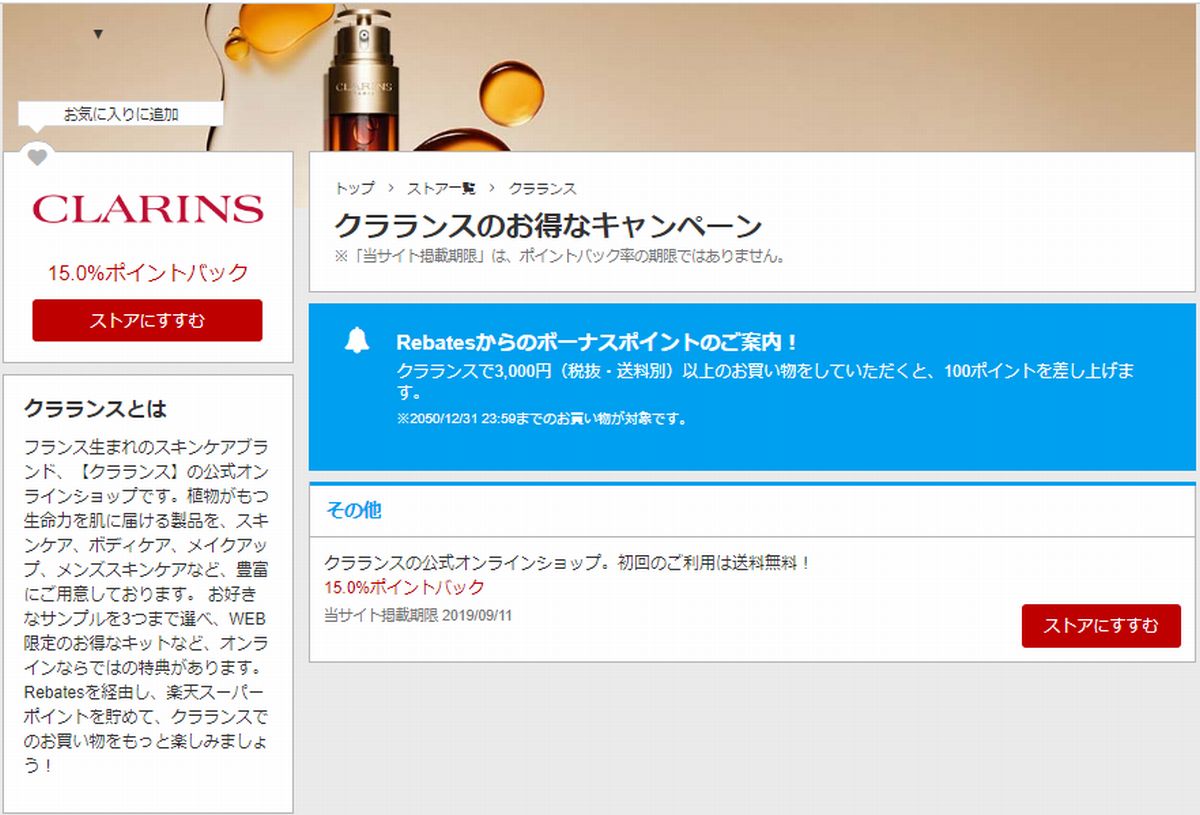Viewport: 1200px width, 815px height.
Task: Click ストアにすすむ button in その他 section
Action: 1101,626
